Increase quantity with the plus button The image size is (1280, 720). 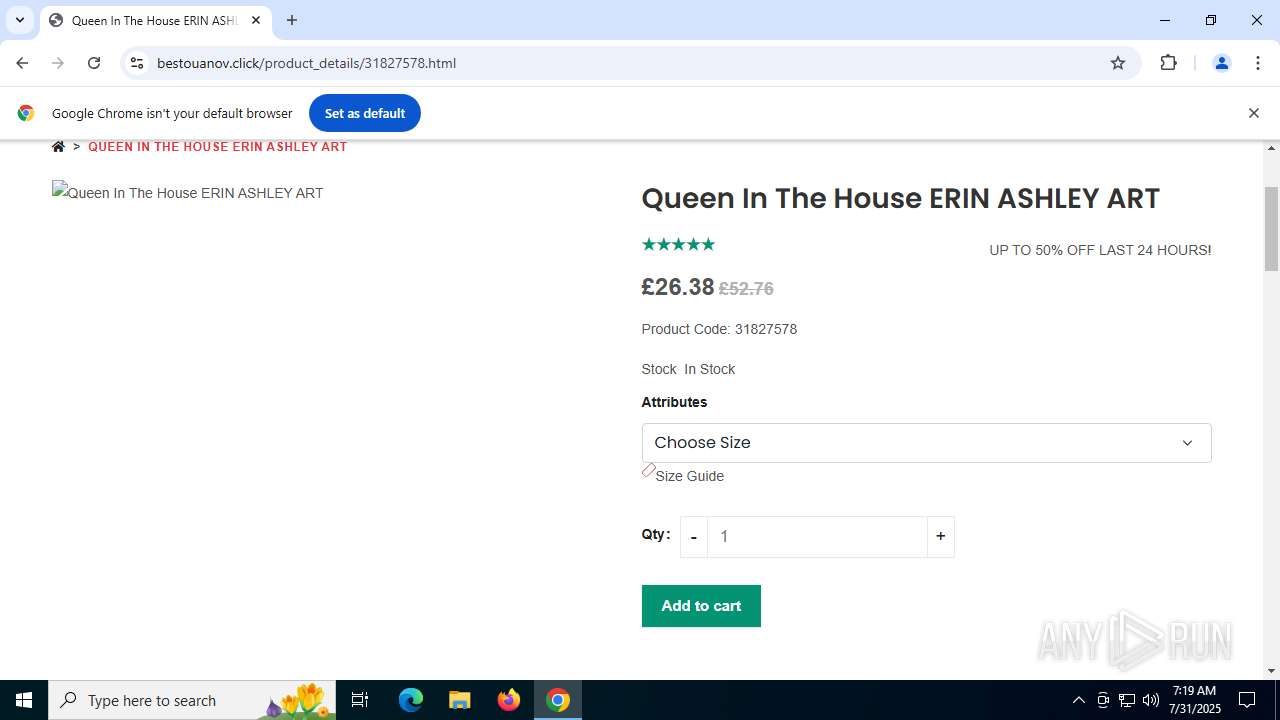point(940,537)
